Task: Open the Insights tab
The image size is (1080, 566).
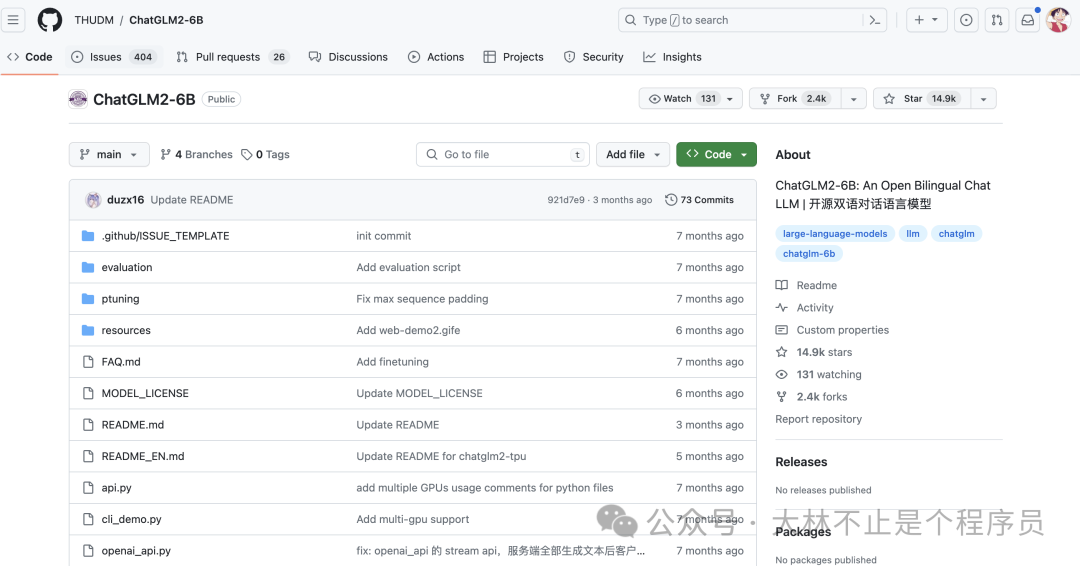Action: 672,57
